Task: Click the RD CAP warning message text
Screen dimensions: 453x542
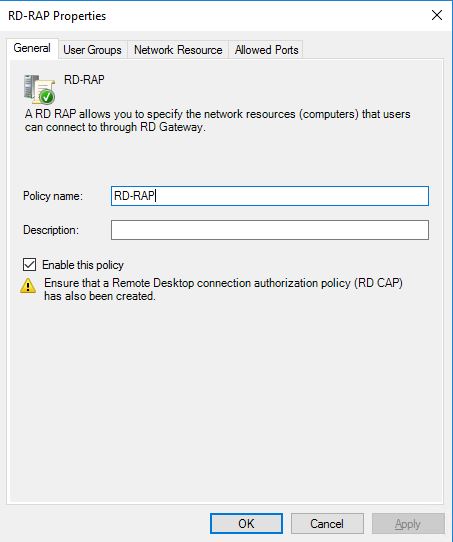Action: coord(223,289)
